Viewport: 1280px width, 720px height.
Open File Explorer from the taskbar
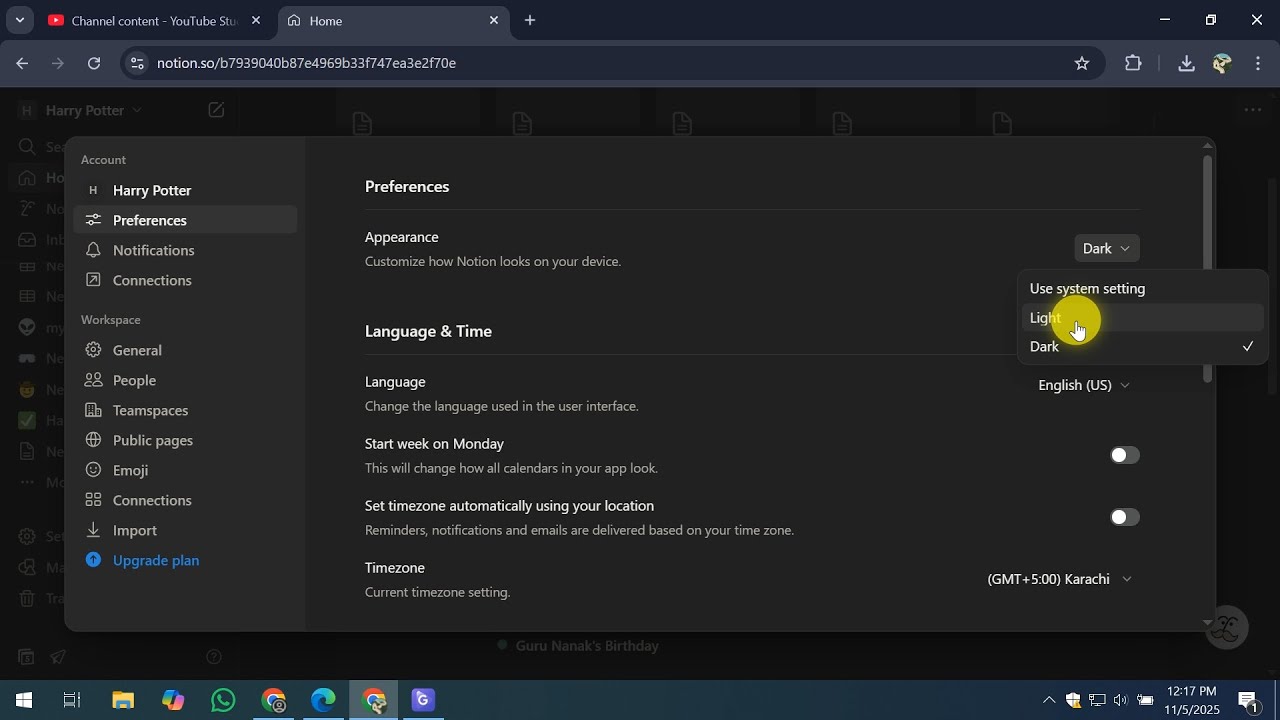tap(122, 700)
